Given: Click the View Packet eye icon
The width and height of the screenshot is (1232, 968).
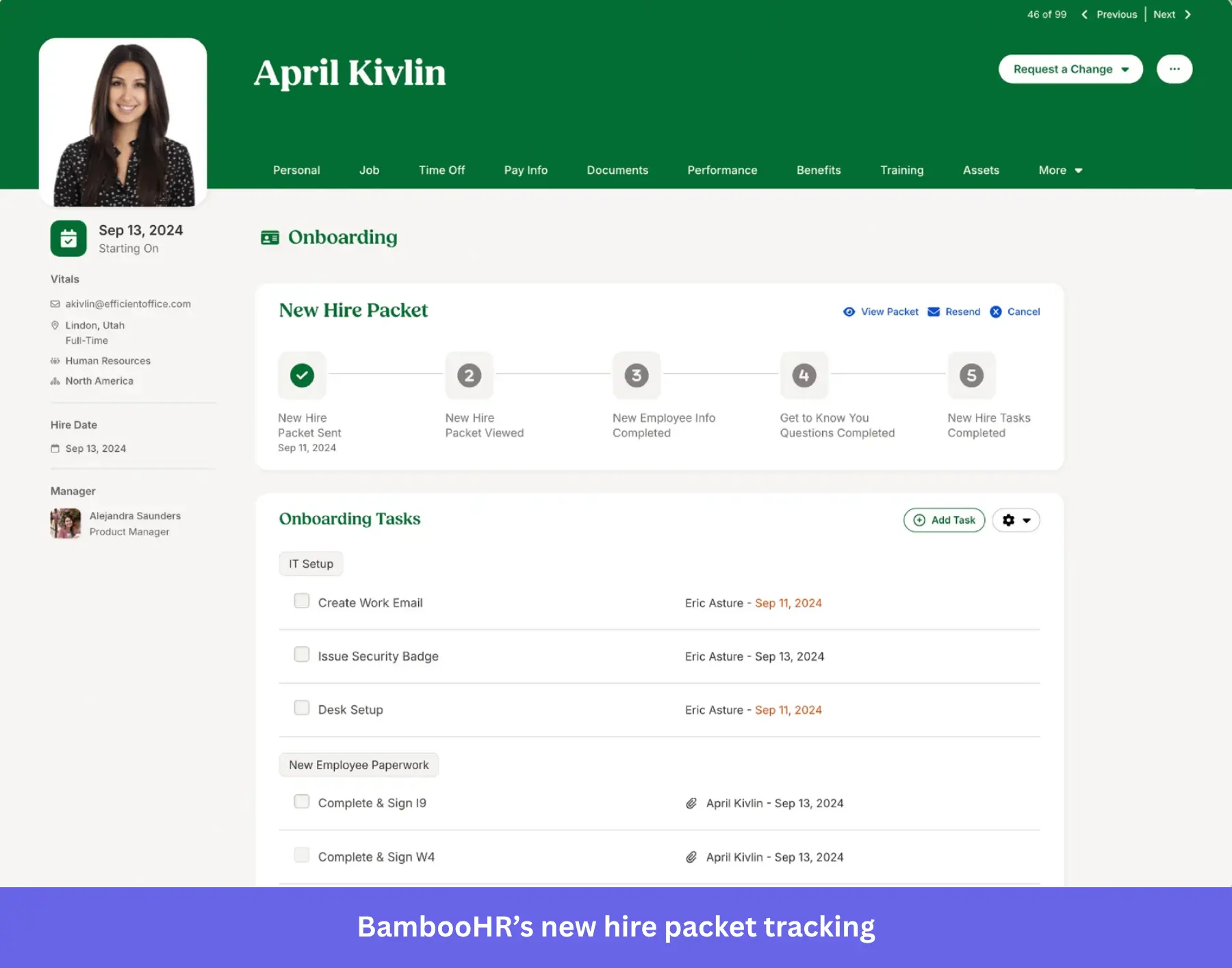Looking at the screenshot, I should coord(849,311).
